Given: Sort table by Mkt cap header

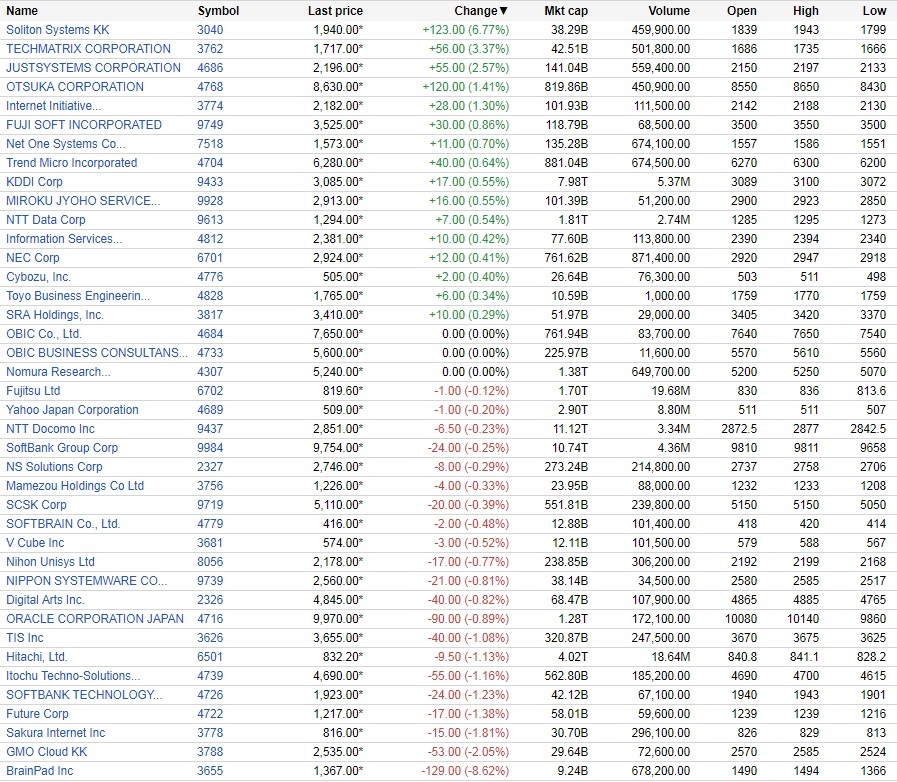Looking at the screenshot, I should click(x=566, y=11).
